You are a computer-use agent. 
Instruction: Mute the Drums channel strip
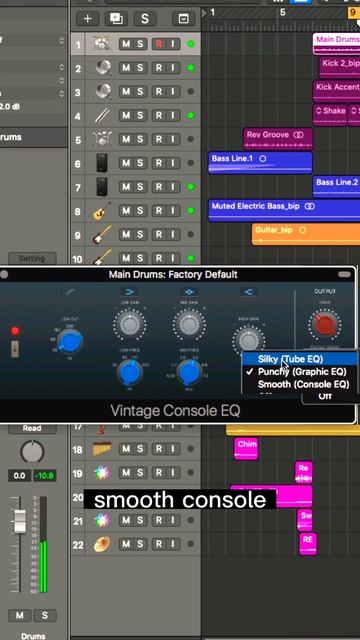pyautogui.click(x=19, y=616)
